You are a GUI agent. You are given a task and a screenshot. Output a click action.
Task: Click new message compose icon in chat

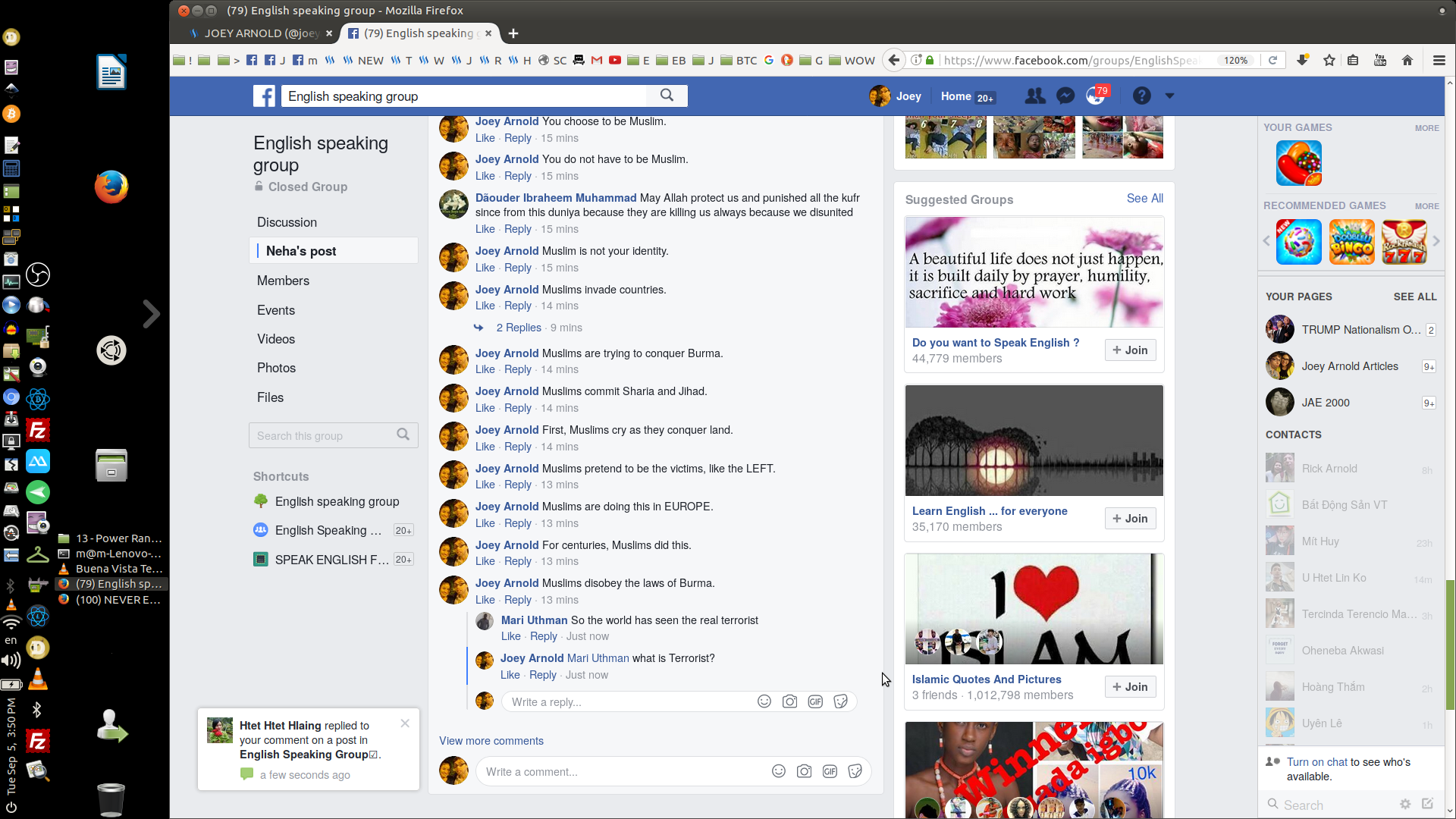(1428, 804)
